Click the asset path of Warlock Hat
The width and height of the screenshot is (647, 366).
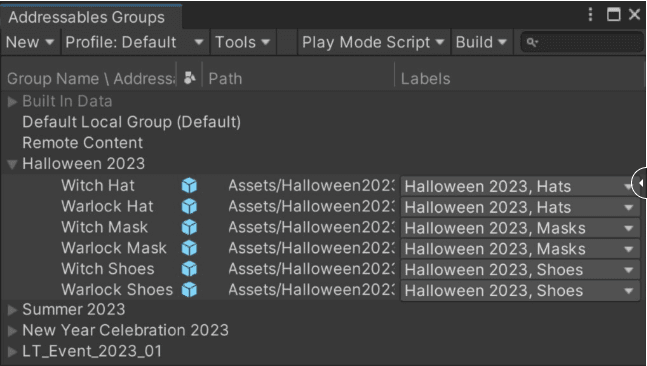pos(312,206)
